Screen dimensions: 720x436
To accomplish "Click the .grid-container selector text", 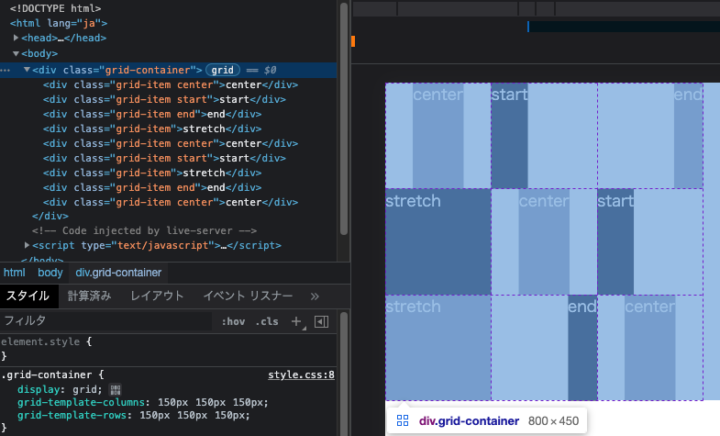I will tap(46, 375).
